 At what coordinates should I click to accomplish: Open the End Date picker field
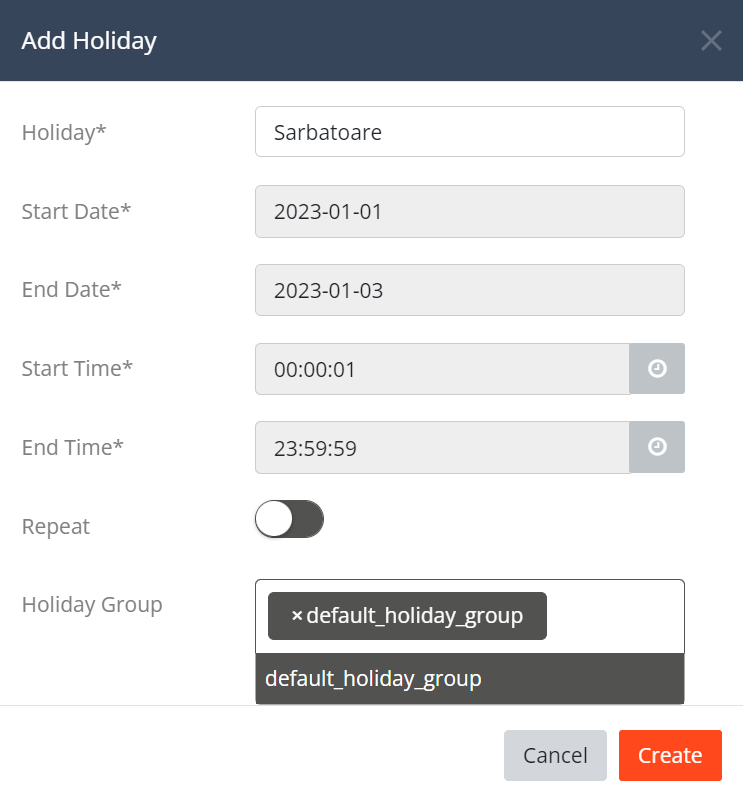coord(469,290)
